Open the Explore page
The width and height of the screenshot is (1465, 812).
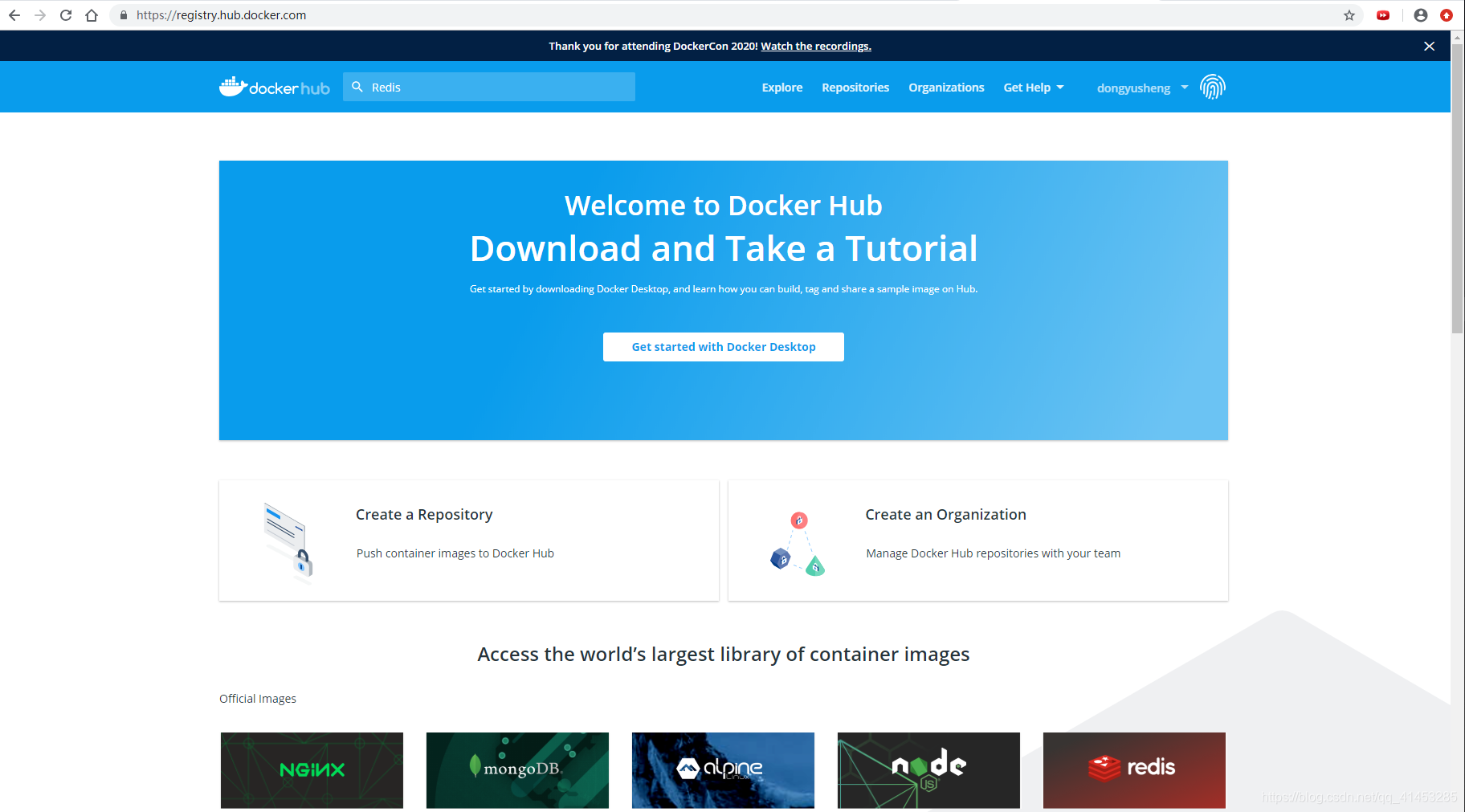(782, 88)
